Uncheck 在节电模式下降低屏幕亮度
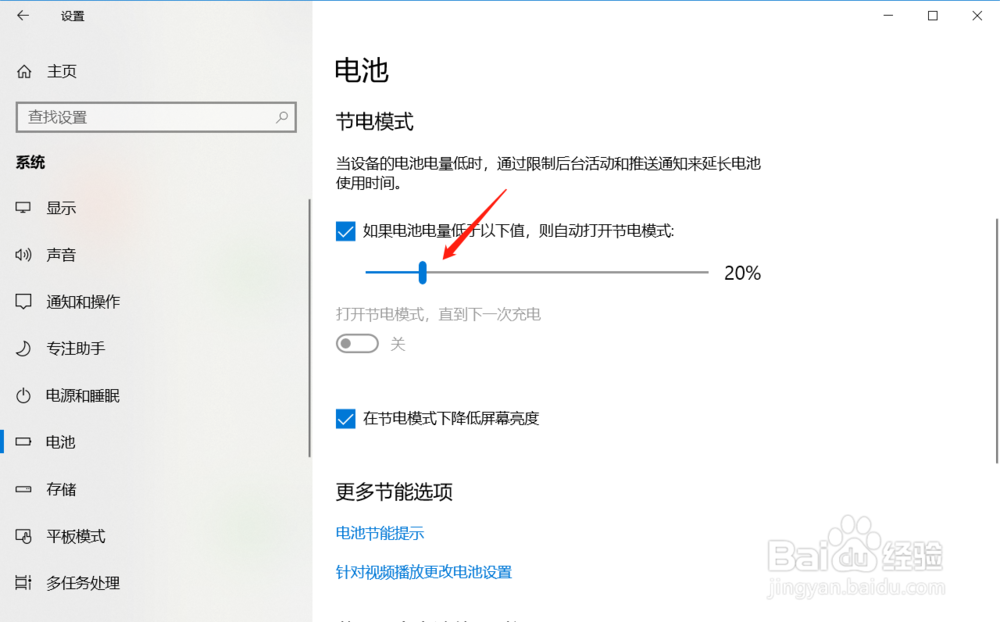 click(x=345, y=418)
